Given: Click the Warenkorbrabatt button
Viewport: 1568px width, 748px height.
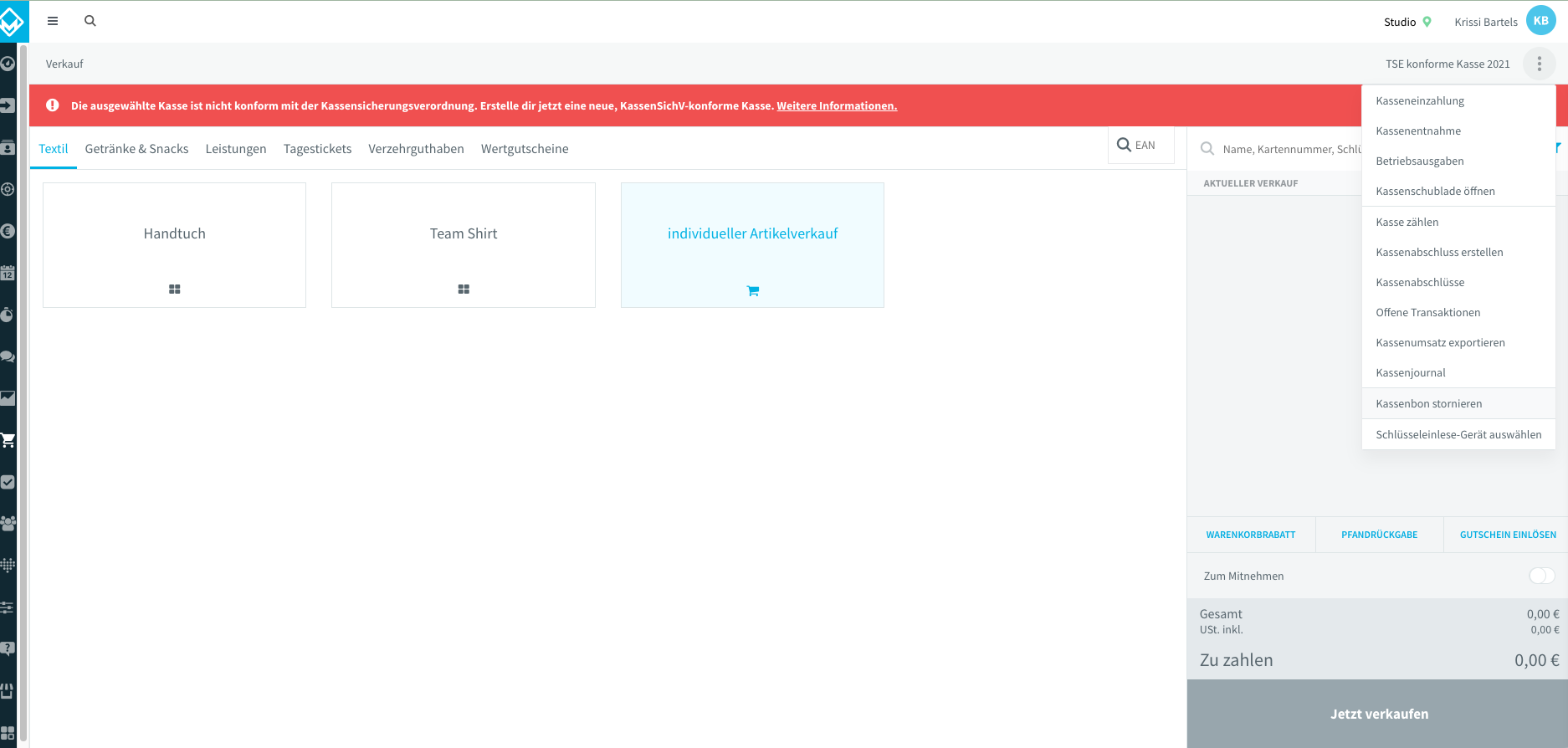Looking at the screenshot, I should [1251, 535].
